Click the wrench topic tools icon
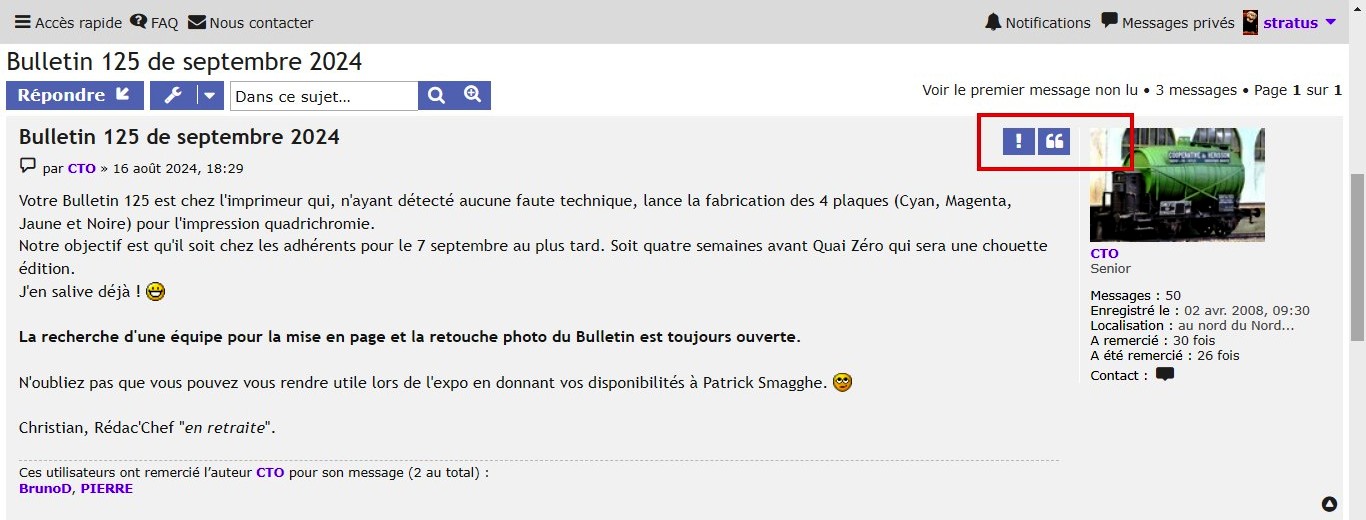The image size is (1366, 520). [x=173, y=96]
